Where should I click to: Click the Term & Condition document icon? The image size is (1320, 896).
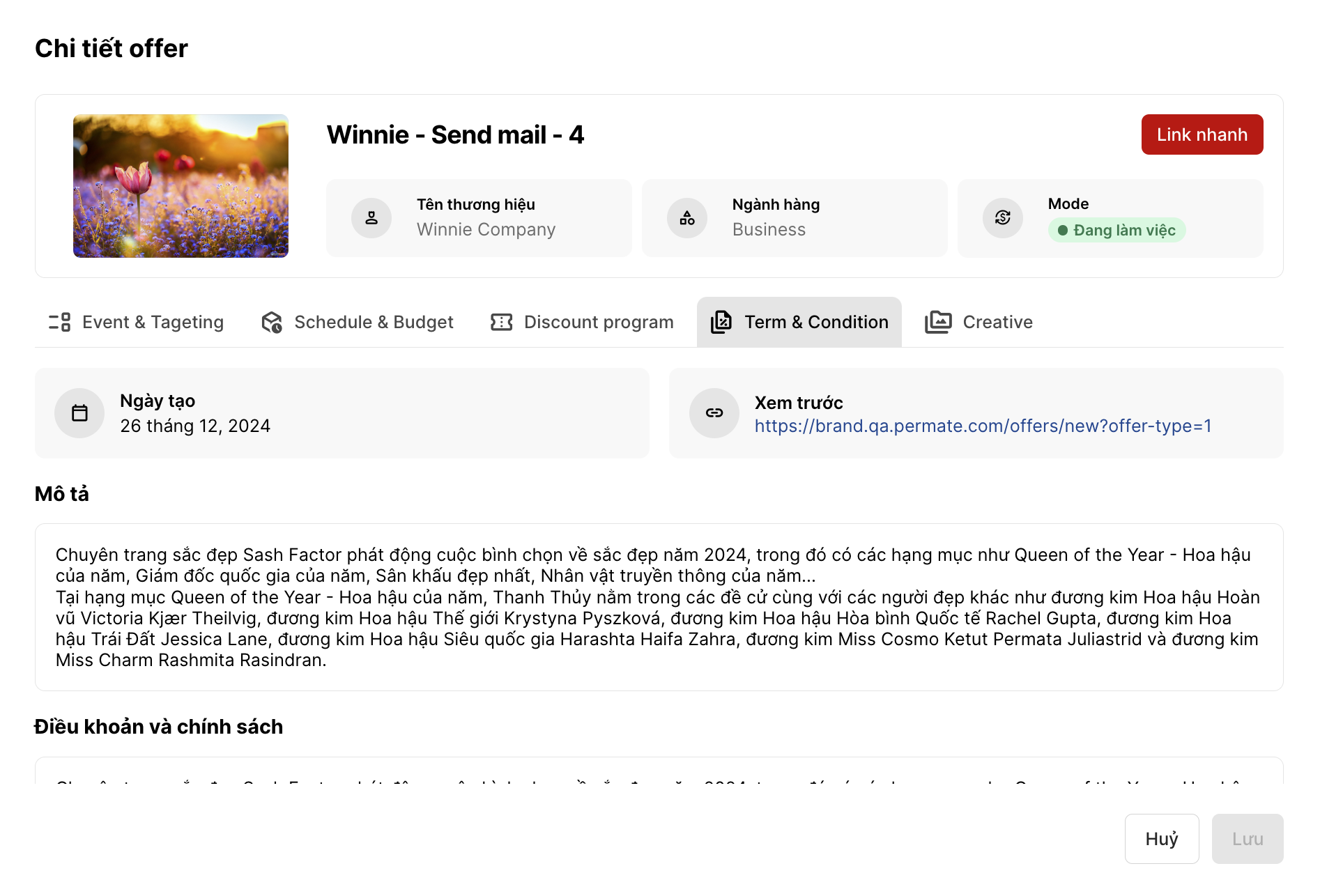721,322
